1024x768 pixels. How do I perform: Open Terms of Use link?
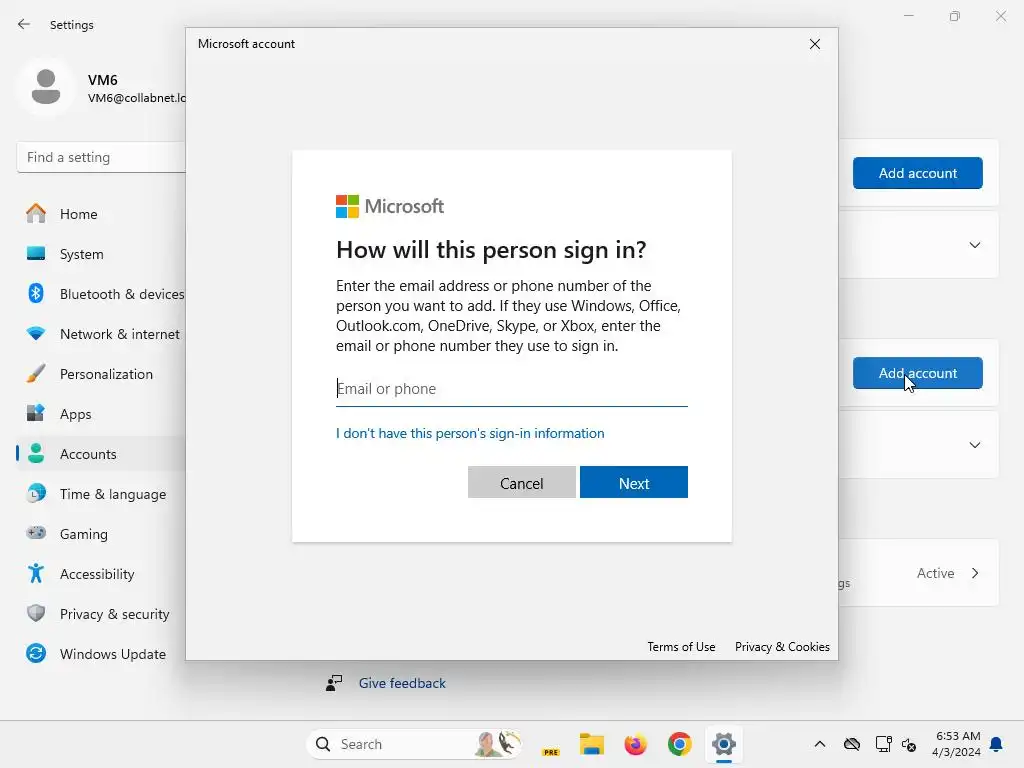click(681, 647)
